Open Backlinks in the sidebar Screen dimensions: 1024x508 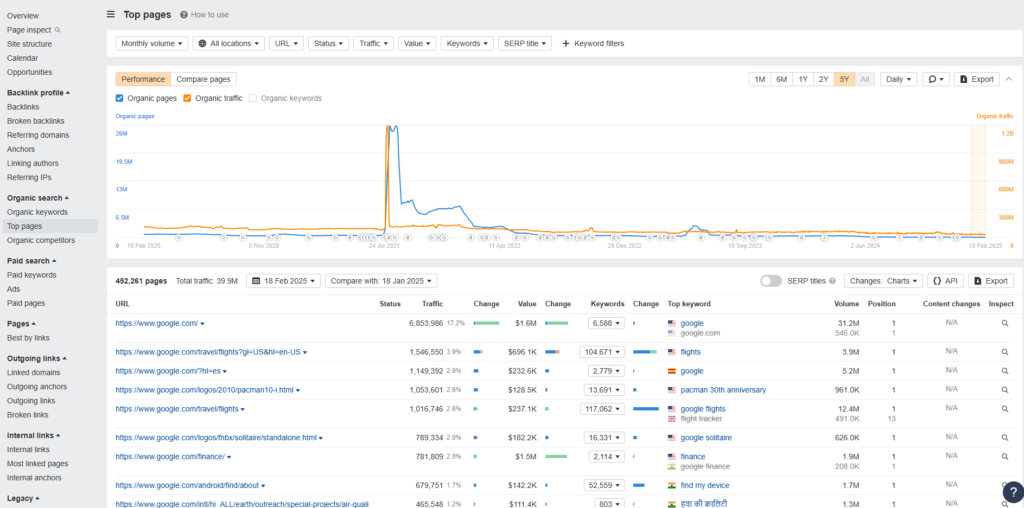(23, 106)
